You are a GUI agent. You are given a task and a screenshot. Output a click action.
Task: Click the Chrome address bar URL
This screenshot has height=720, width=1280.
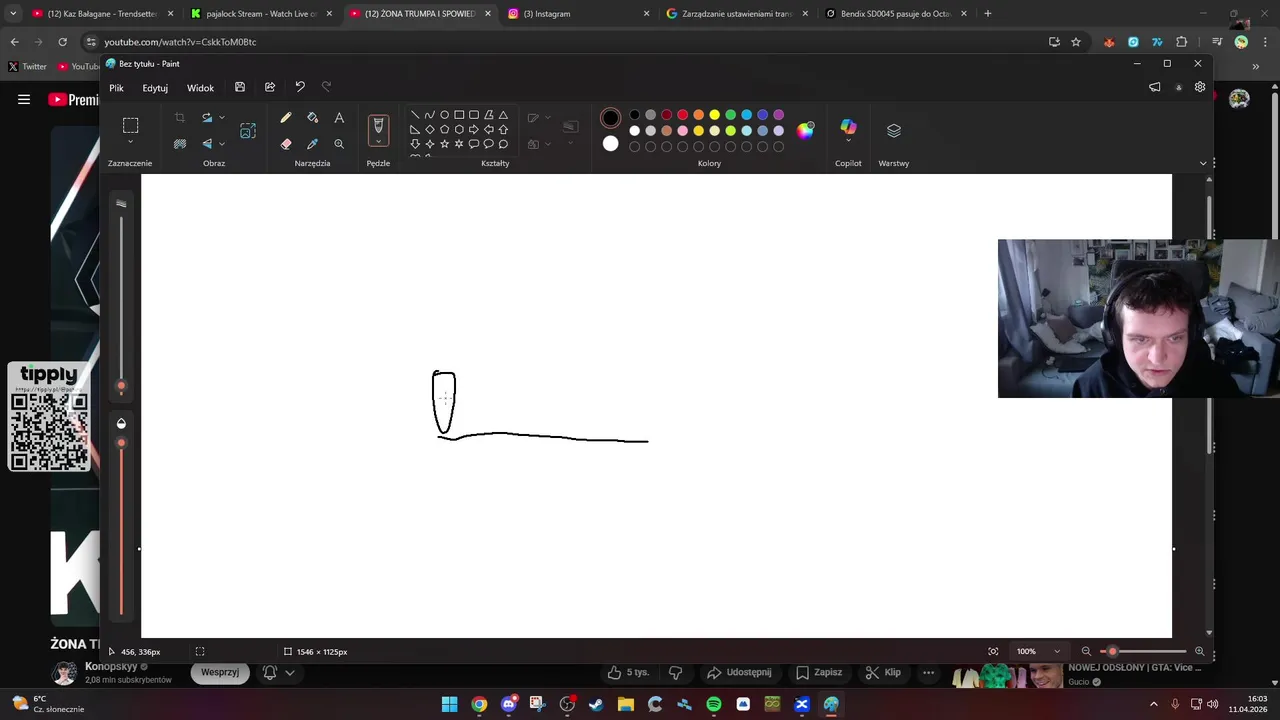point(180,42)
